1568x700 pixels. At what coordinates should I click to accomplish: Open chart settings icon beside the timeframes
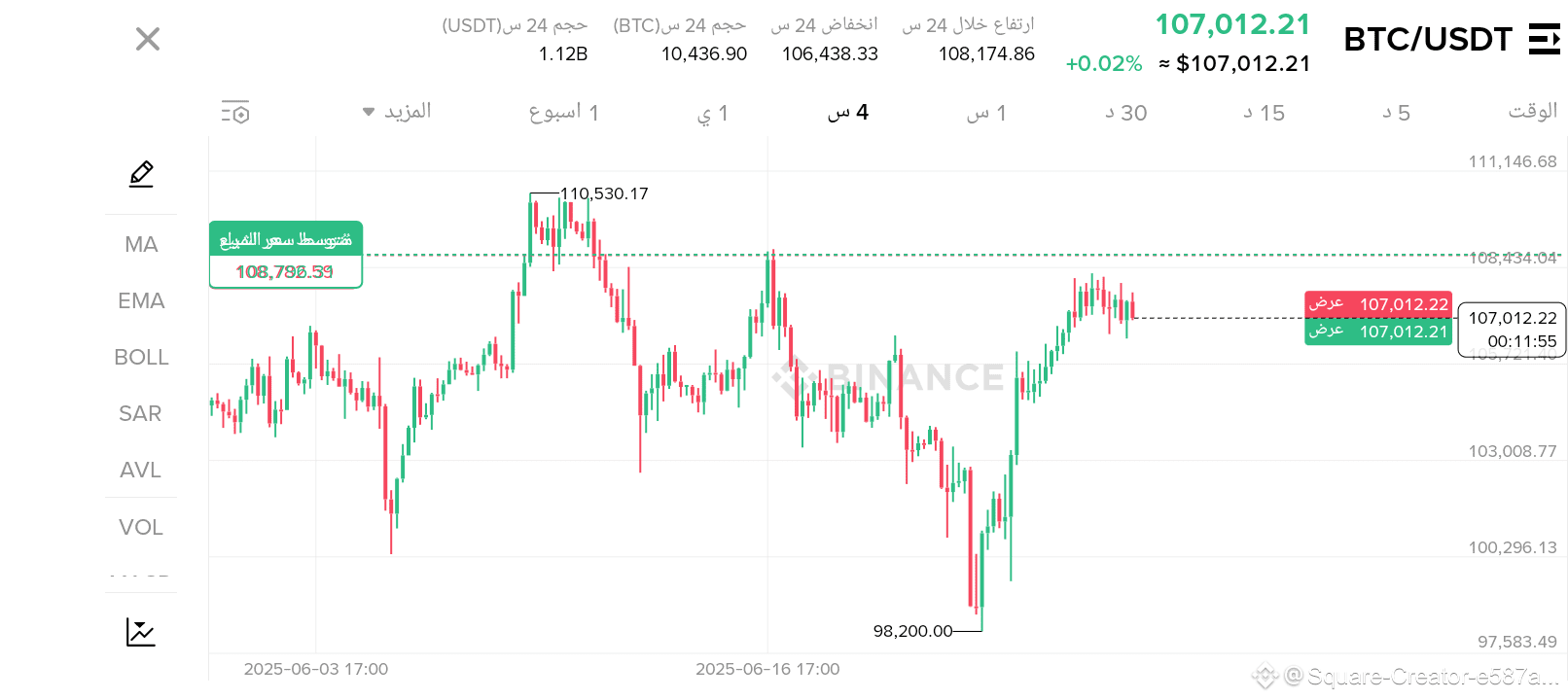[235, 113]
